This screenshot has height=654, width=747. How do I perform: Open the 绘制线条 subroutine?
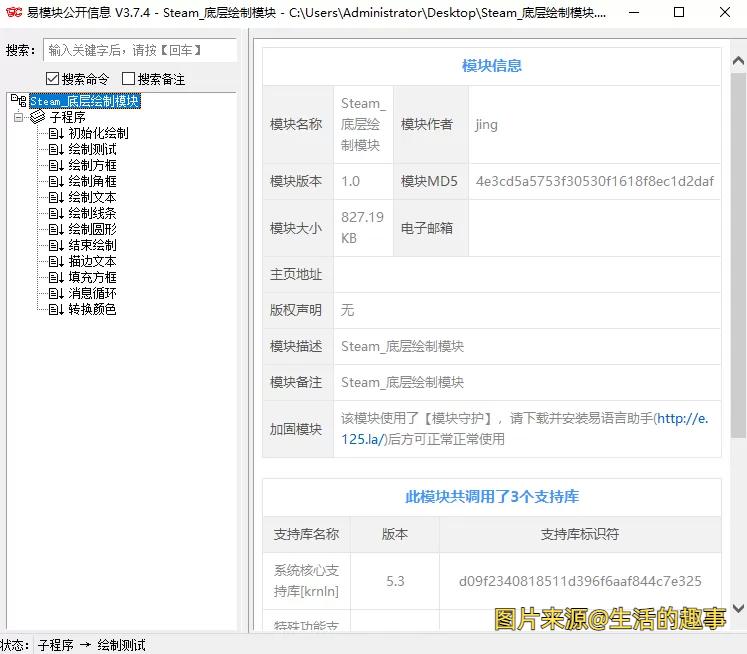(x=92, y=213)
